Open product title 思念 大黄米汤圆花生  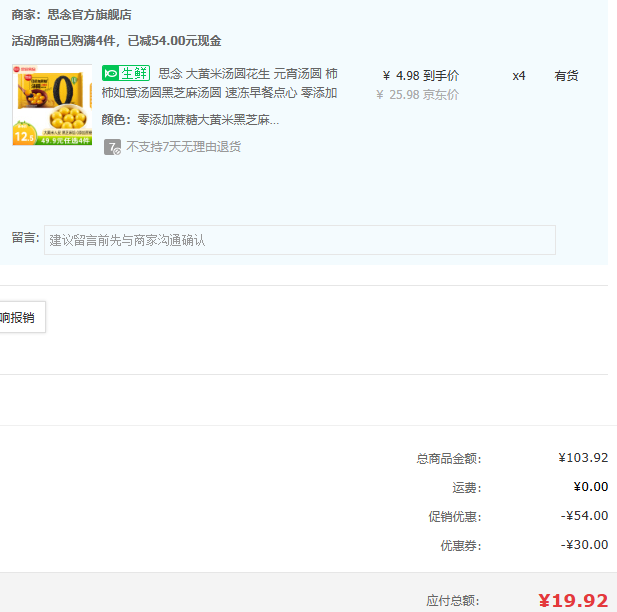[220, 83]
